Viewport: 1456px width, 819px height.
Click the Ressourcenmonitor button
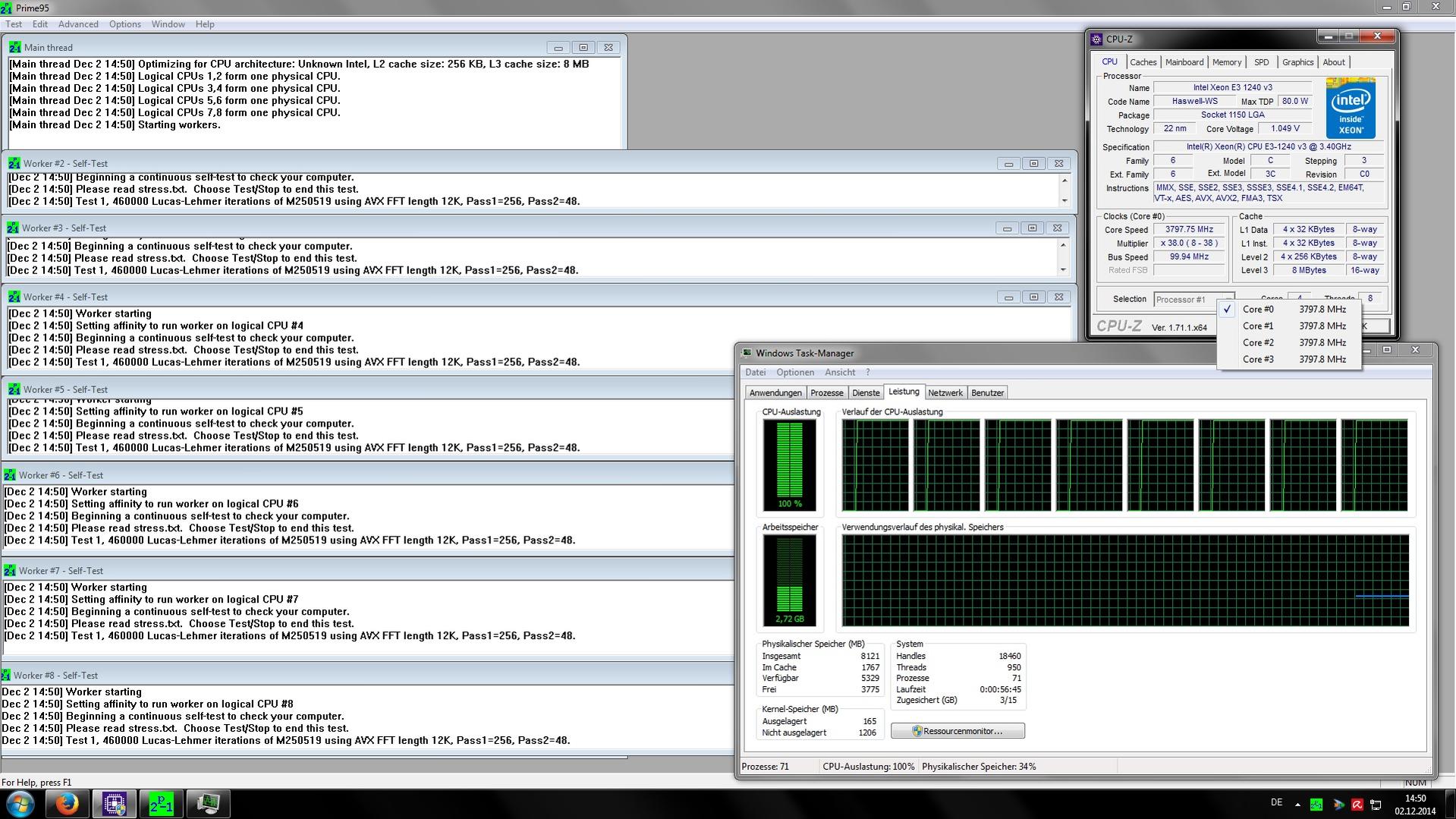958,731
